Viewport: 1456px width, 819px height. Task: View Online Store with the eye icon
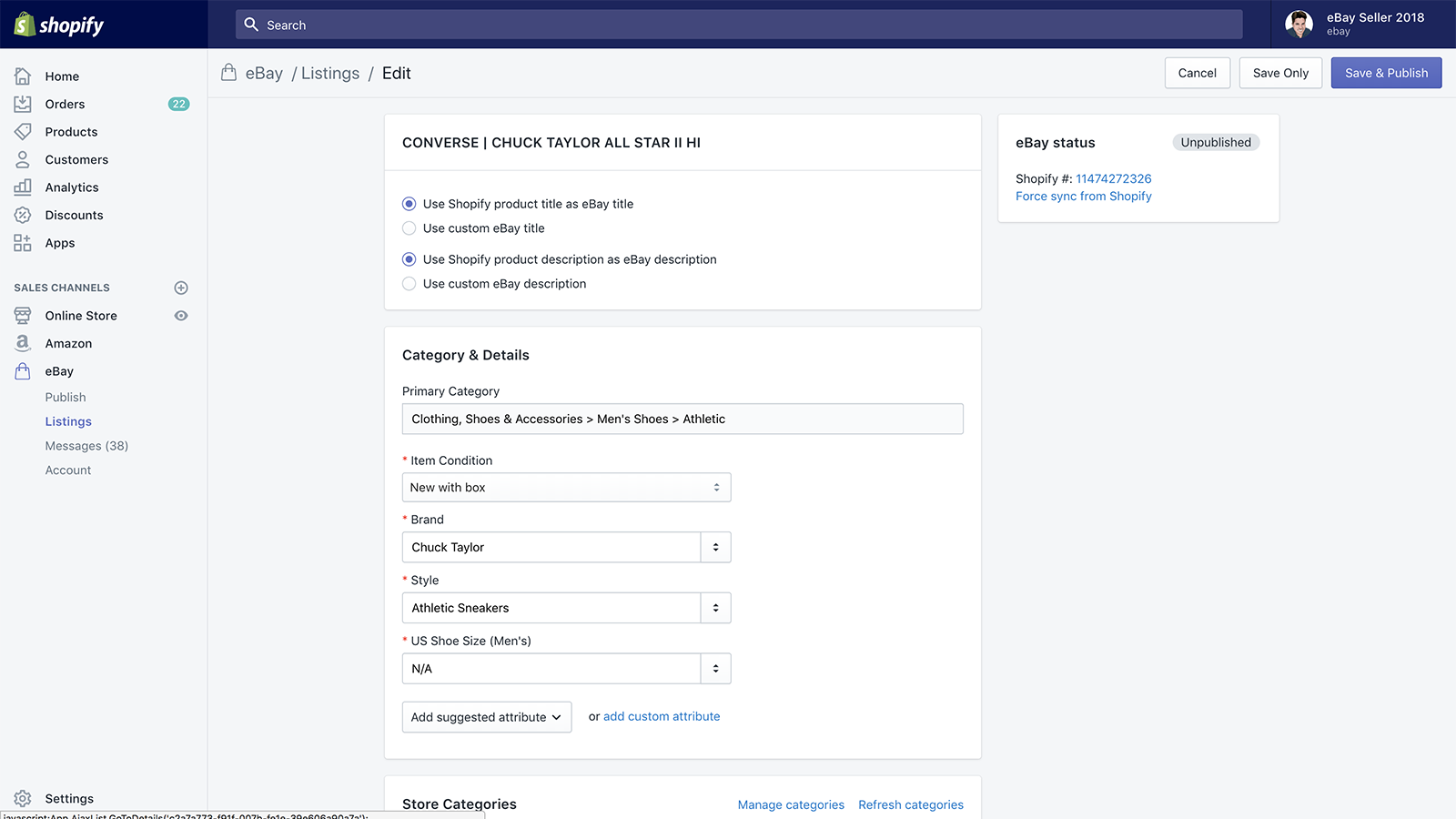tap(181, 316)
